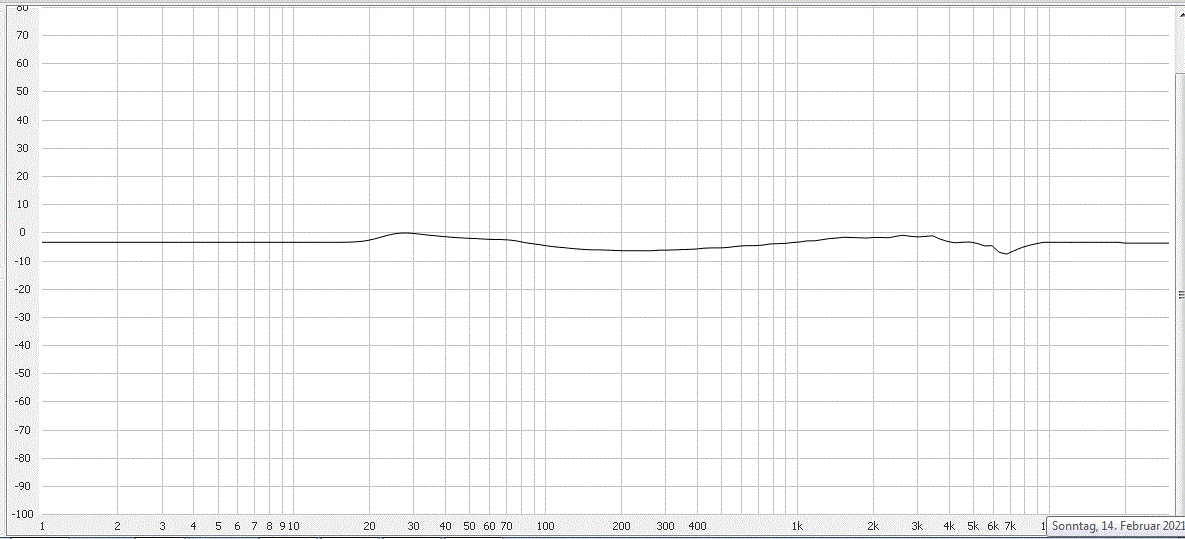Click the 20 frequency axis label
Viewport: 1185px width, 539px height.
click(369, 526)
